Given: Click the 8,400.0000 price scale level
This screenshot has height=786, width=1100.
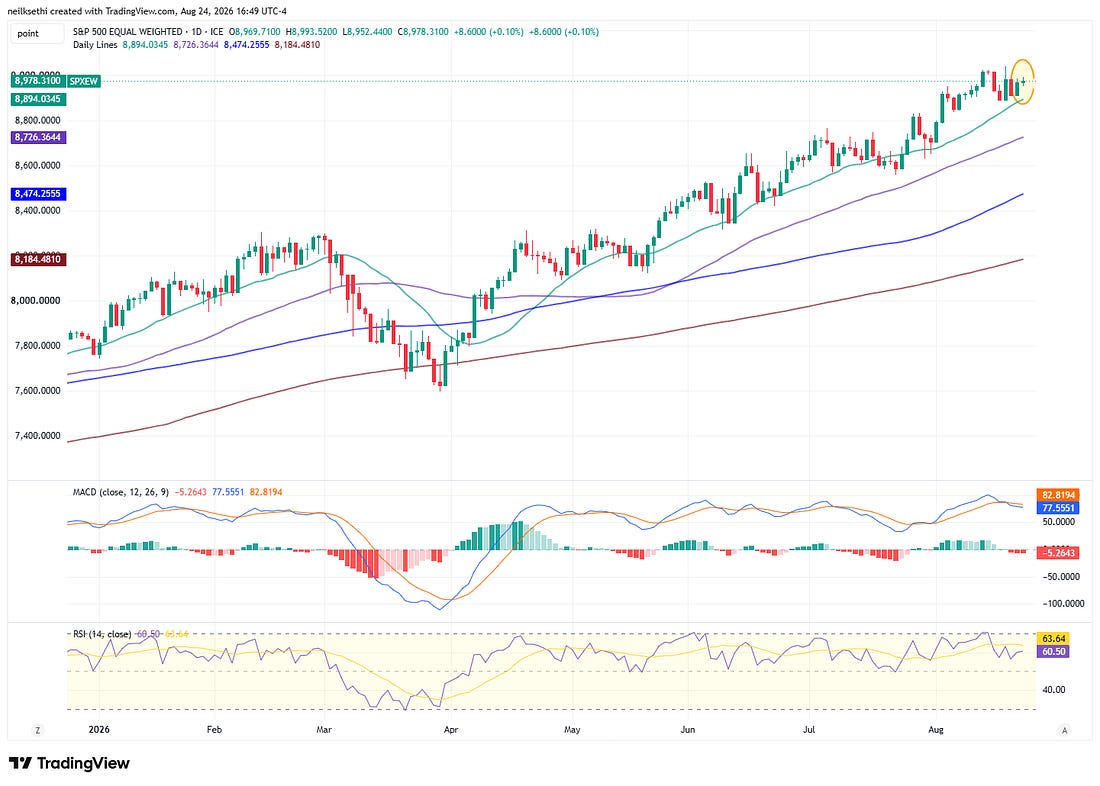Looking at the screenshot, I should coord(38,211).
